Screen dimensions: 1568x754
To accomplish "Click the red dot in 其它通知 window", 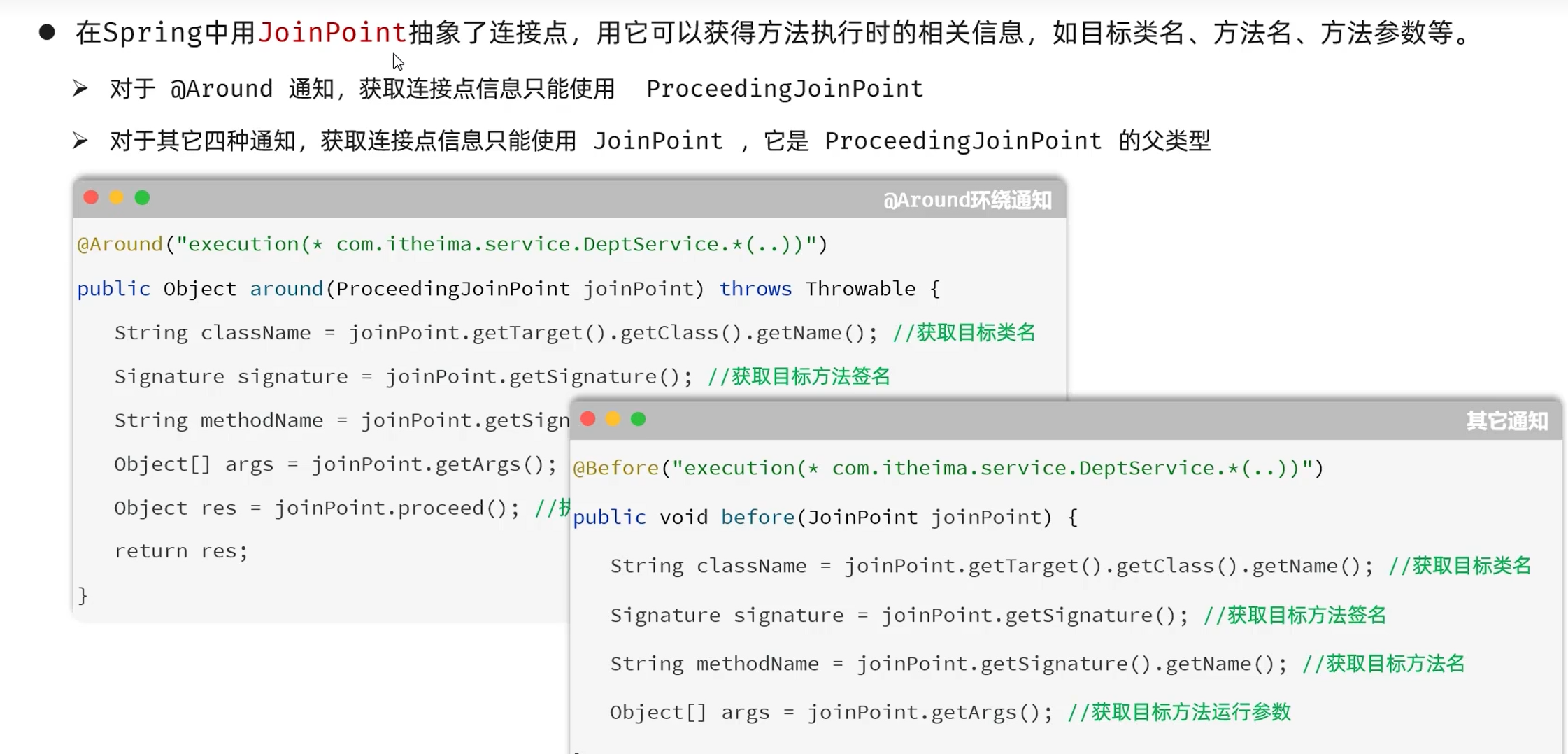I will [x=588, y=419].
